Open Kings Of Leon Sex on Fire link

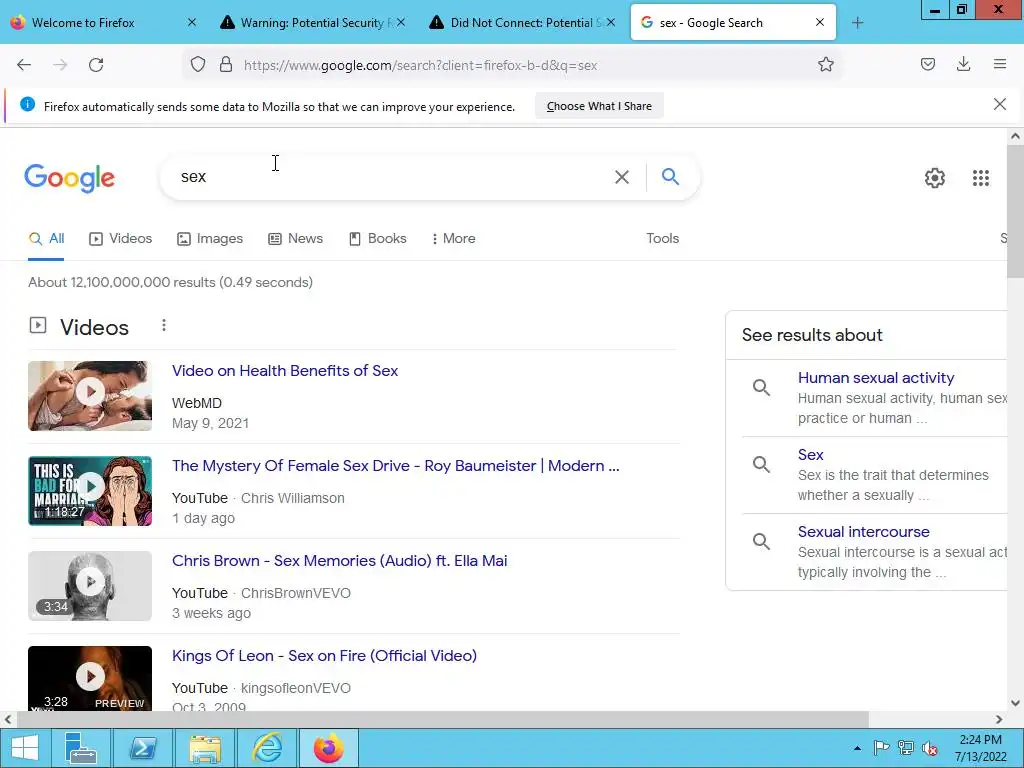(325, 656)
